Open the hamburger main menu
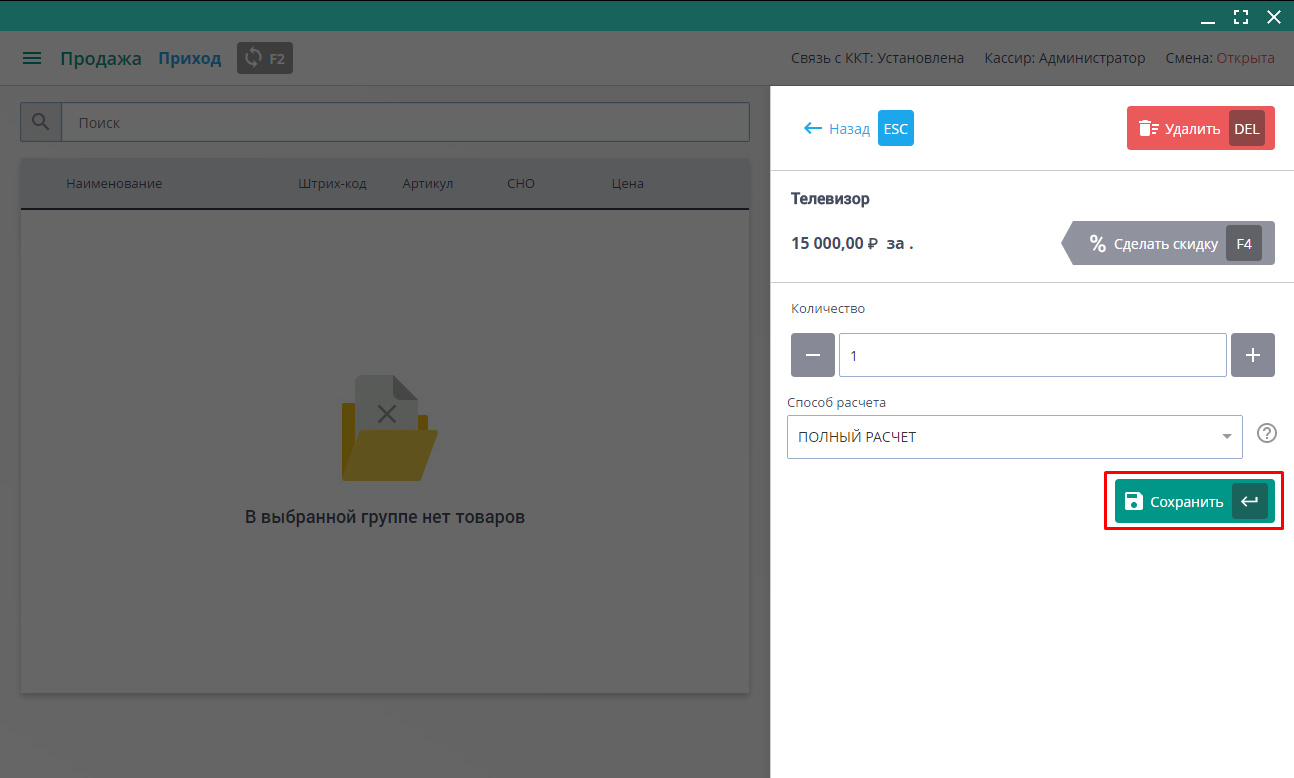 coord(32,59)
